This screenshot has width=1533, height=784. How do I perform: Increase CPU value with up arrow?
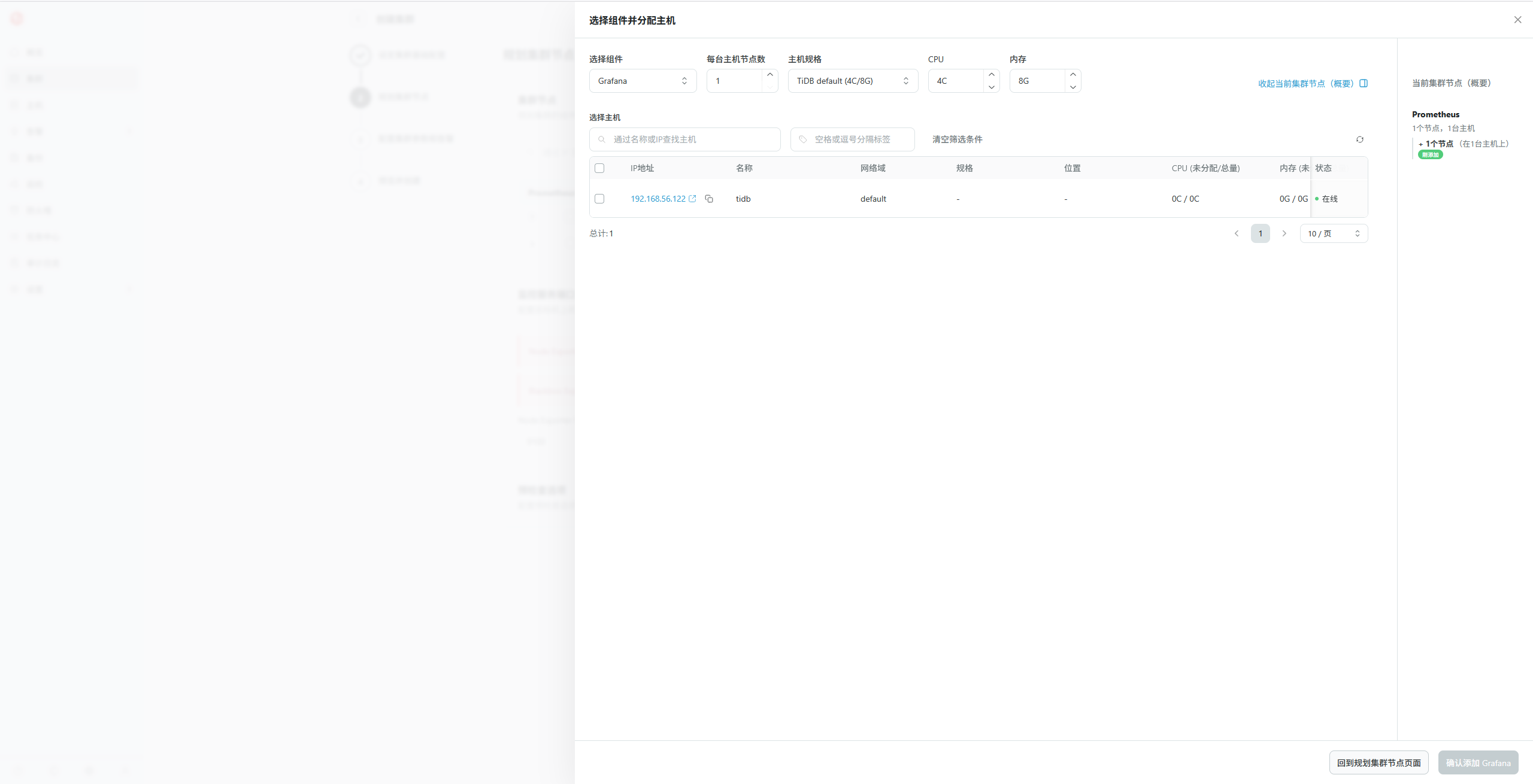pos(992,75)
